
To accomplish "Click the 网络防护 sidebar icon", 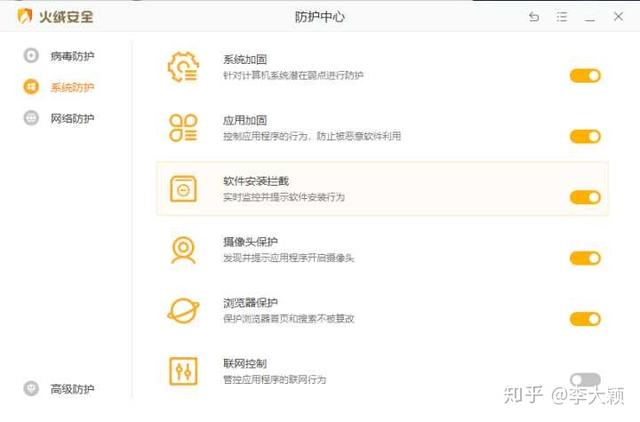I will [31, 118].
